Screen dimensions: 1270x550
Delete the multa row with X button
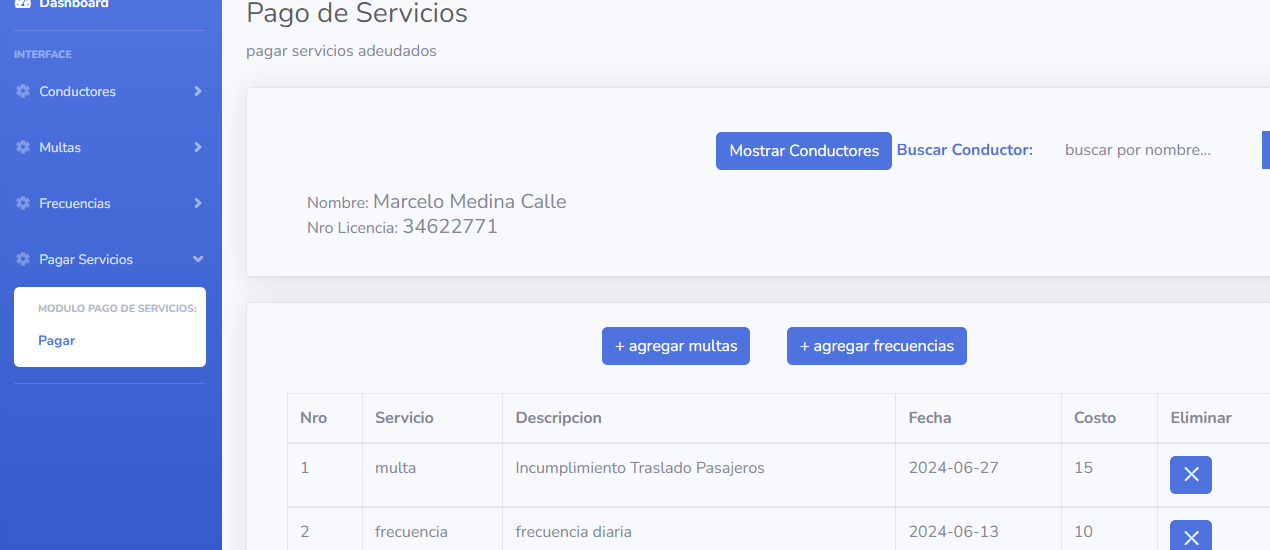[1191, 475]
